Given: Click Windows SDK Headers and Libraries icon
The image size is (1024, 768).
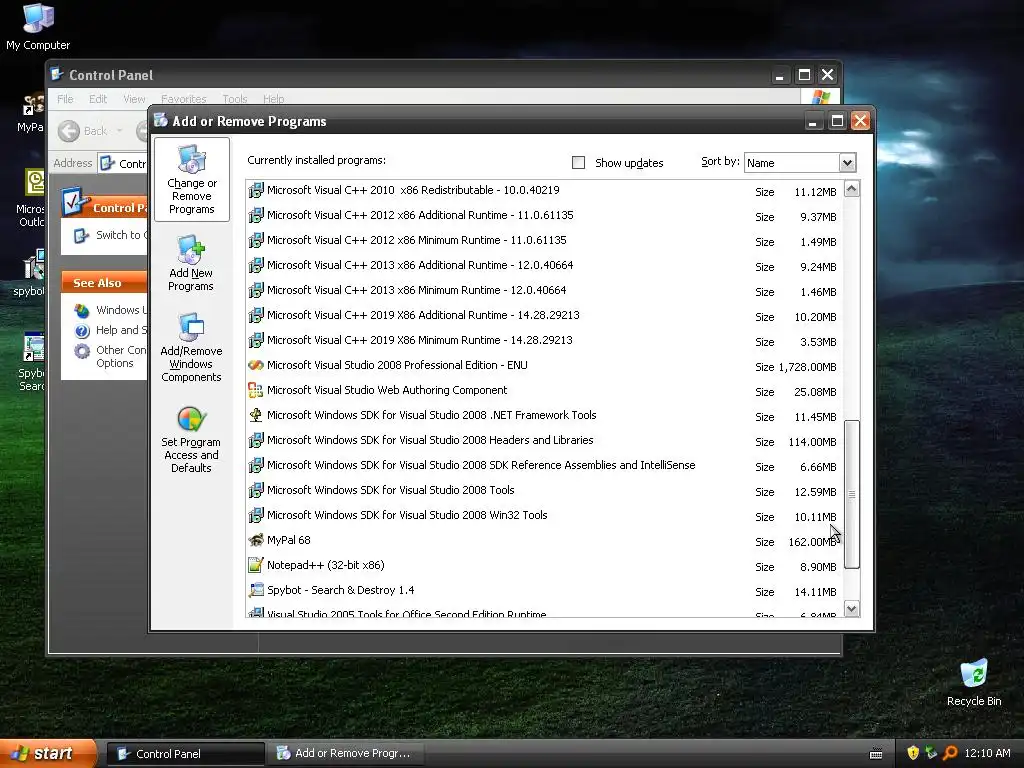Looking at the screenshot, I should (x=256, y=440).
